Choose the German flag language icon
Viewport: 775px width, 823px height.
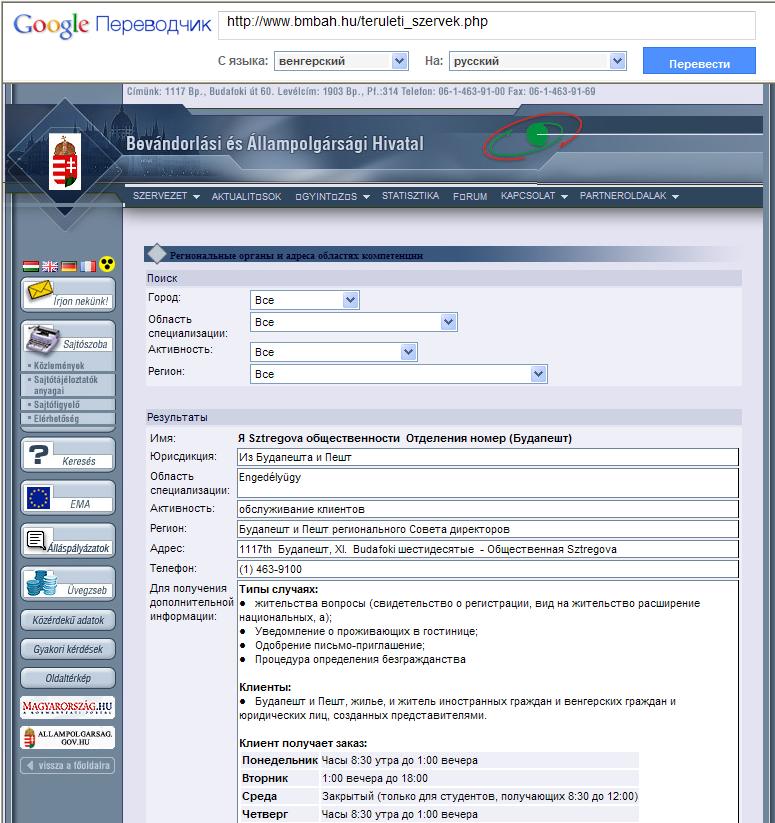pos(69,266)
